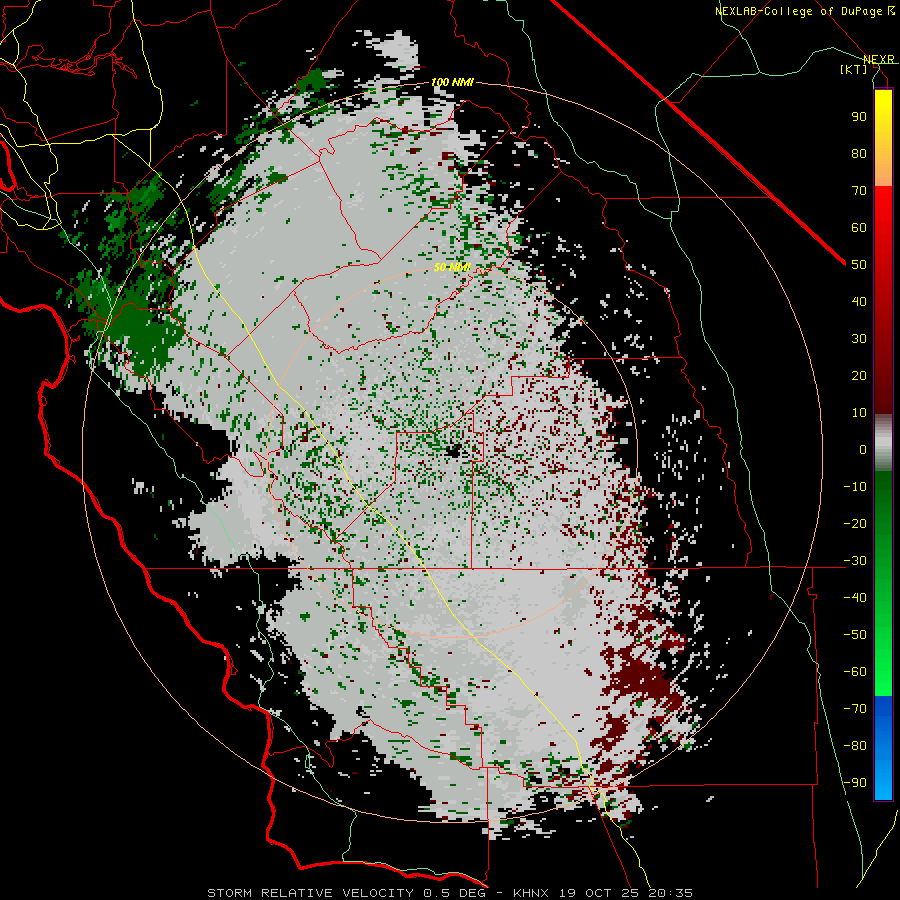This screenshot has height=900, width=900.
Task: Click the -30 value on velocity scale
Action: [855, 561]
